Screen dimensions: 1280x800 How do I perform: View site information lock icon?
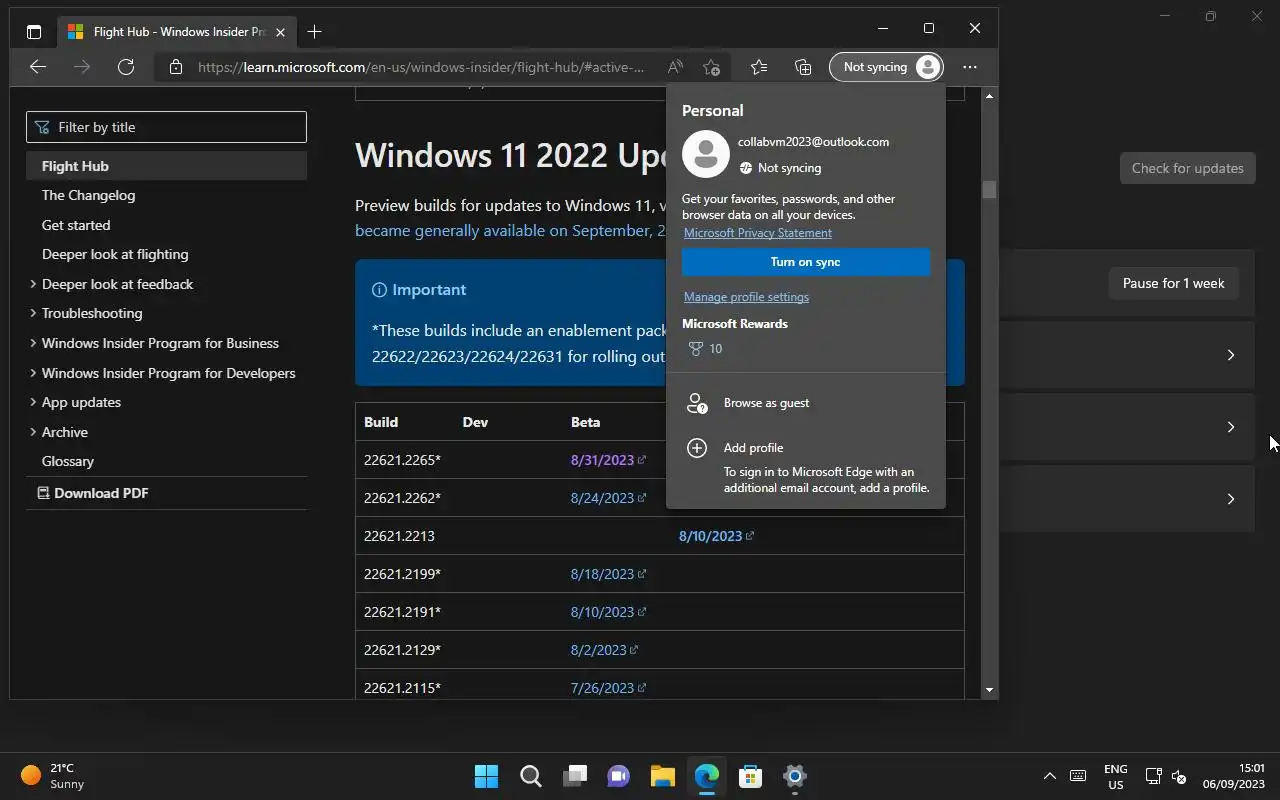point(176,67)
